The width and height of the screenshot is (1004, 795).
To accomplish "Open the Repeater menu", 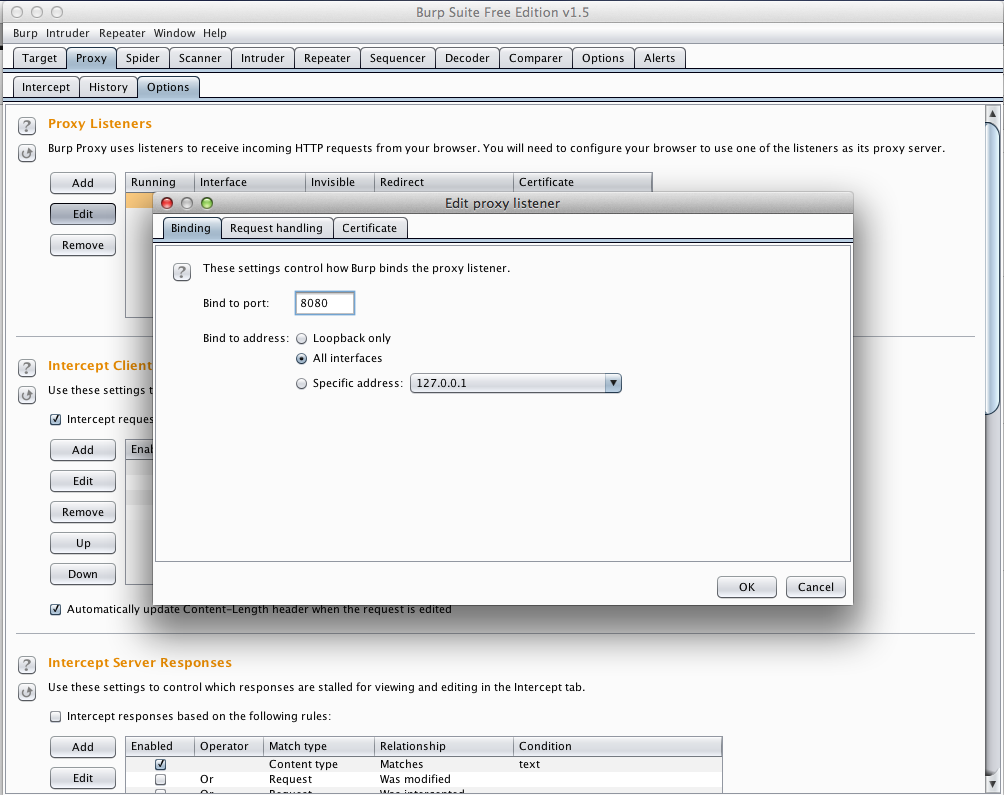I will click(122, 33).
